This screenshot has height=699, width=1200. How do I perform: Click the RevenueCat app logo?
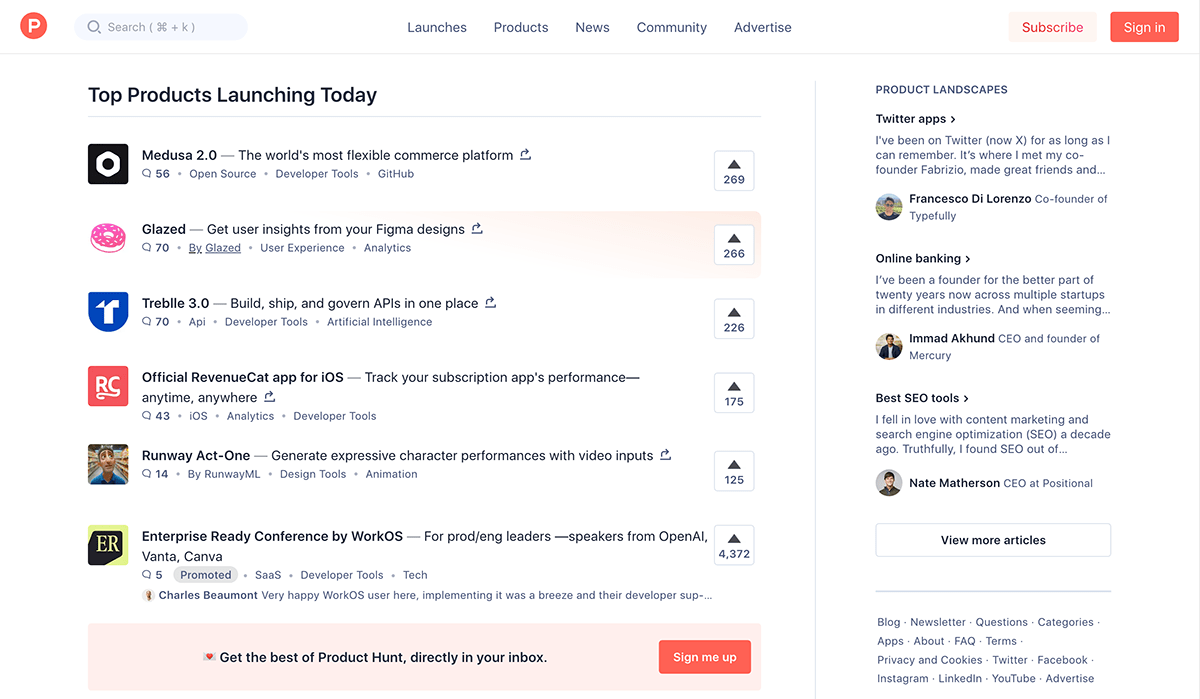[108, 386]
